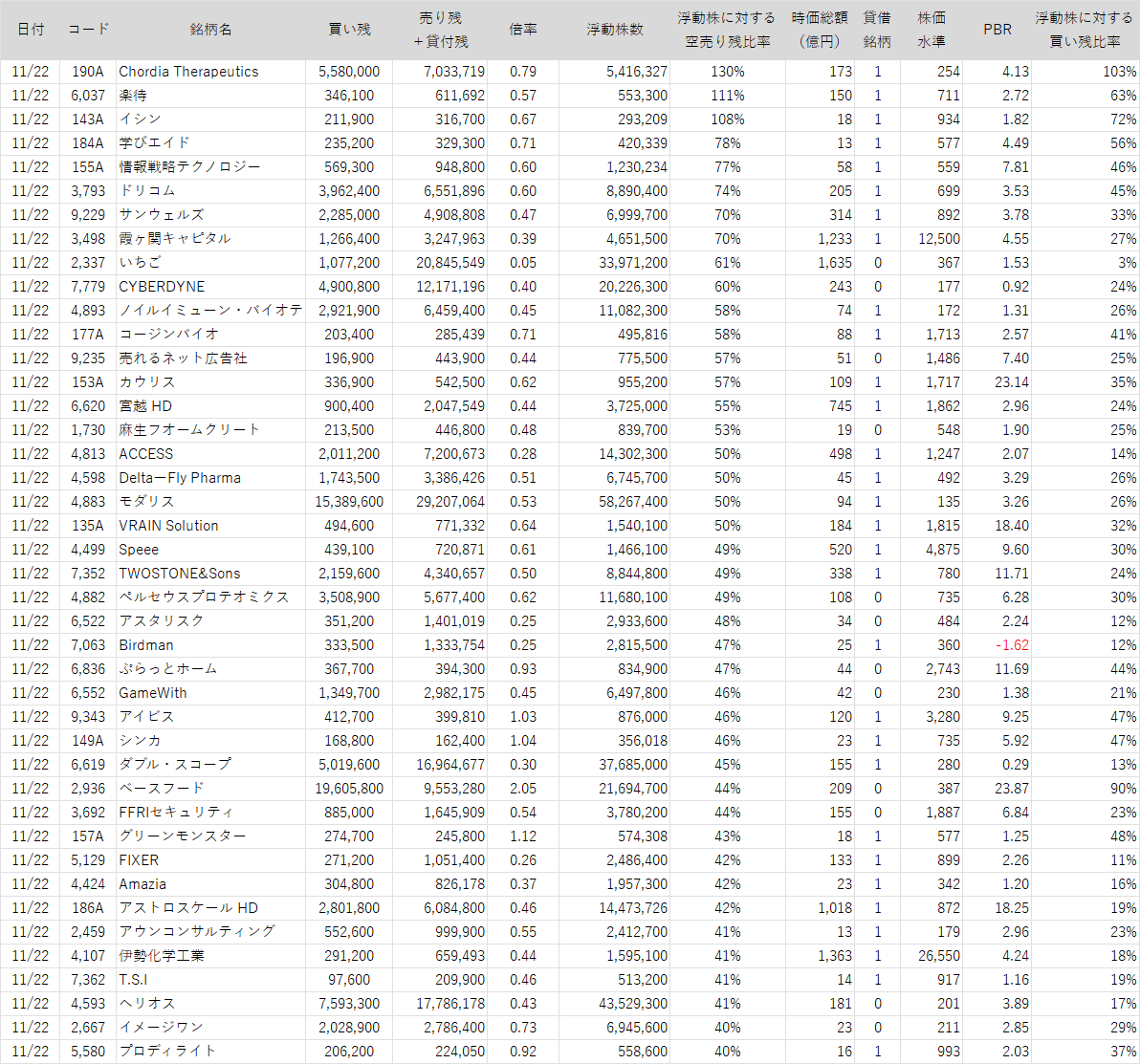
Task: Click the 23.14 PBR value for カウリス
Action: click(x=1011, y=382)
